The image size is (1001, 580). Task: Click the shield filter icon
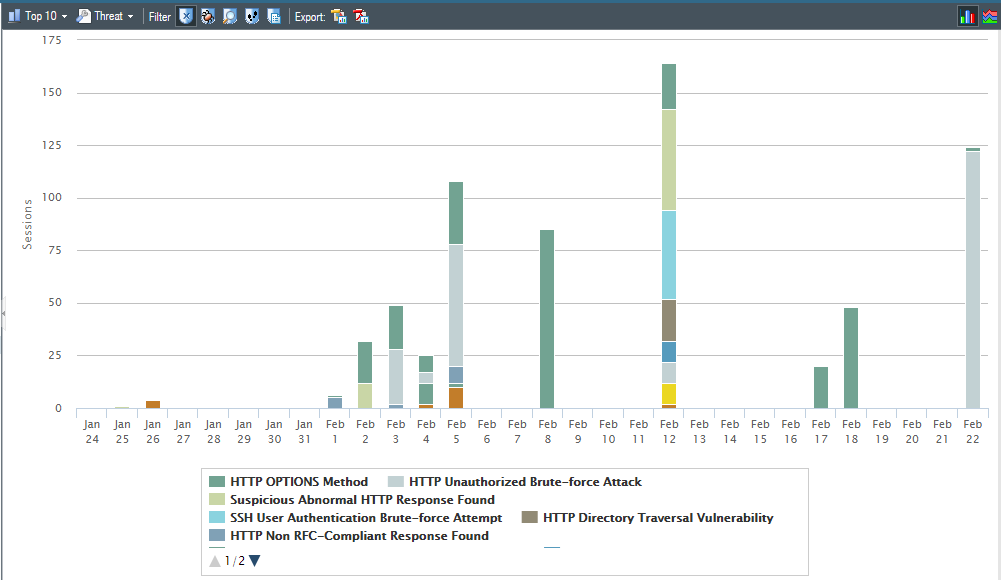[x=185, y=16]
